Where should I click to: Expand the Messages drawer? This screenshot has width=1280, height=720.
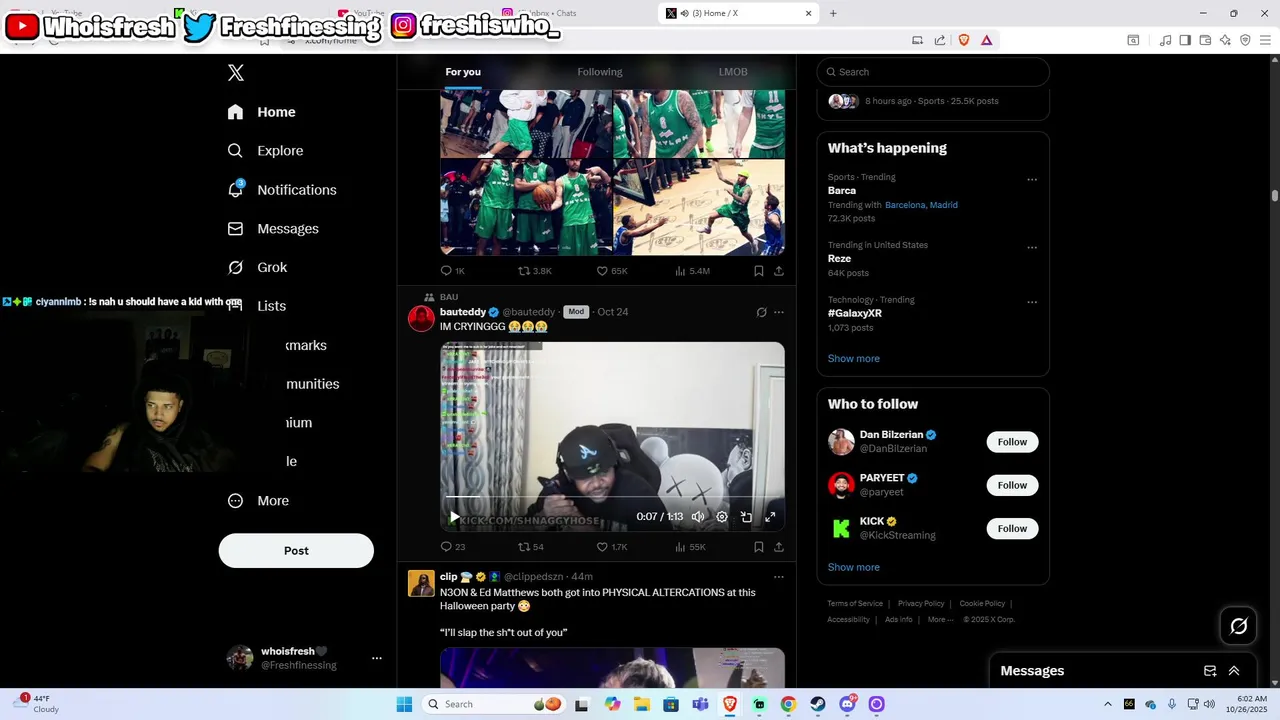tap(1234, 671)
